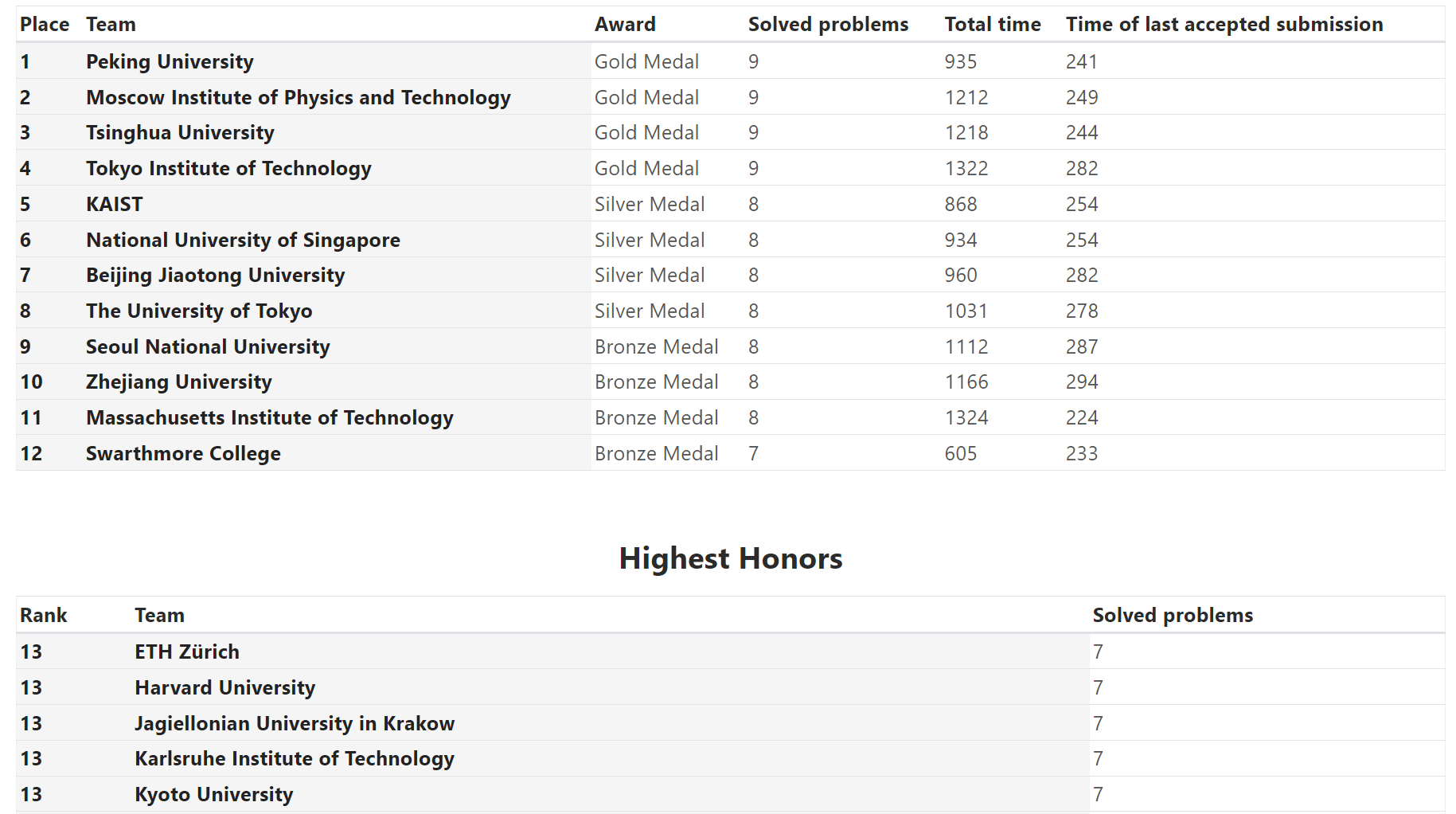Click total time value 1112

click(966, 347)
